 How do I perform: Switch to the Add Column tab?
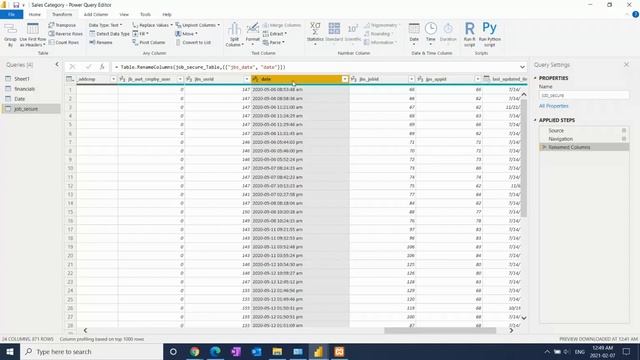click(x=96, y=14)
